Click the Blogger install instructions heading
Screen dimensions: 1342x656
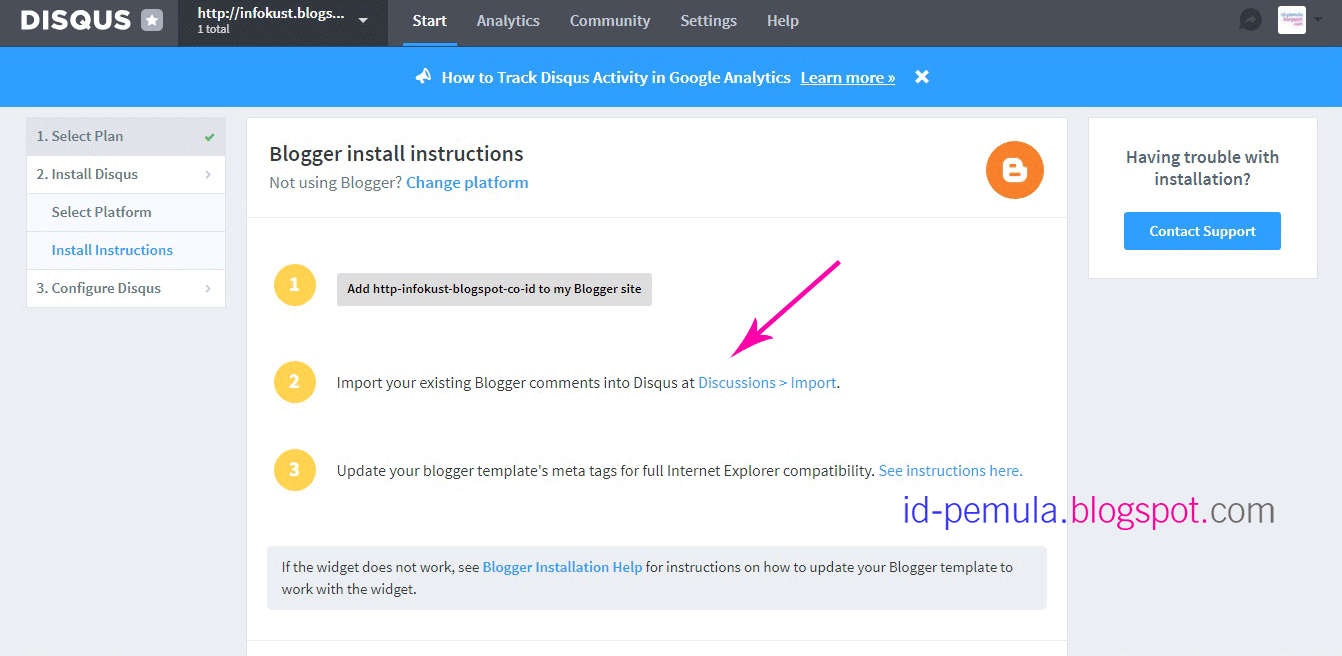396,154
